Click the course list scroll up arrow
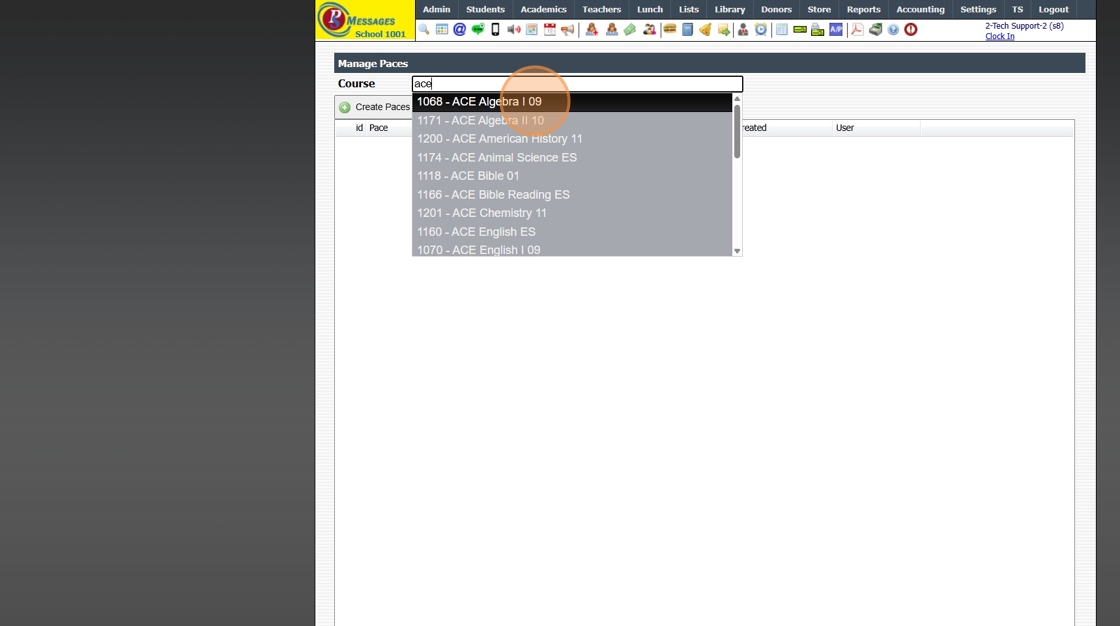The image size is (1120, 626). pos(737,99)
